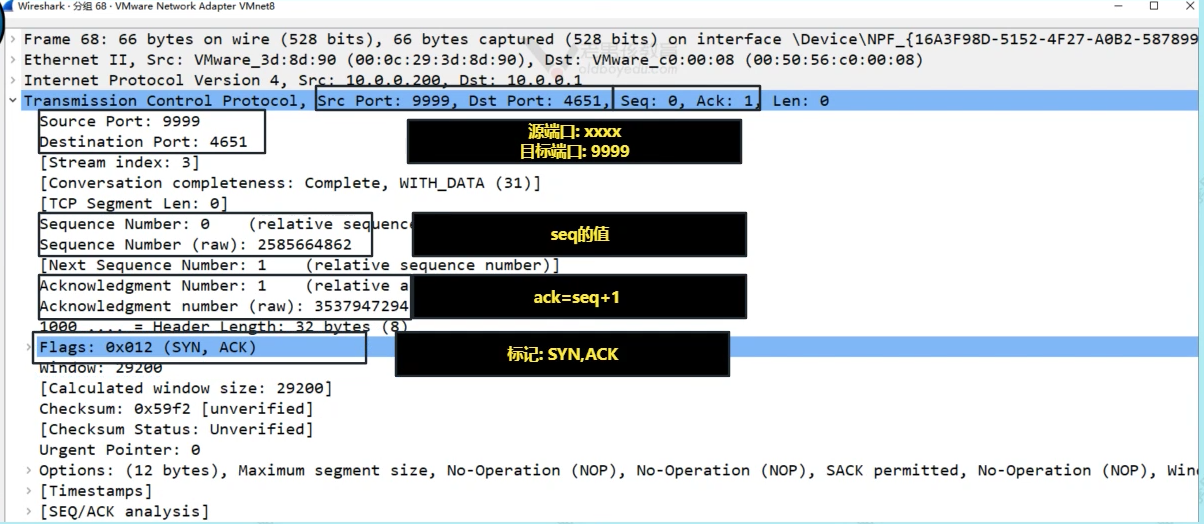This screenshot has width=1204, height=524.
Task: Maximize the Wireshark packet window
Action: (x=1154, y=6)
